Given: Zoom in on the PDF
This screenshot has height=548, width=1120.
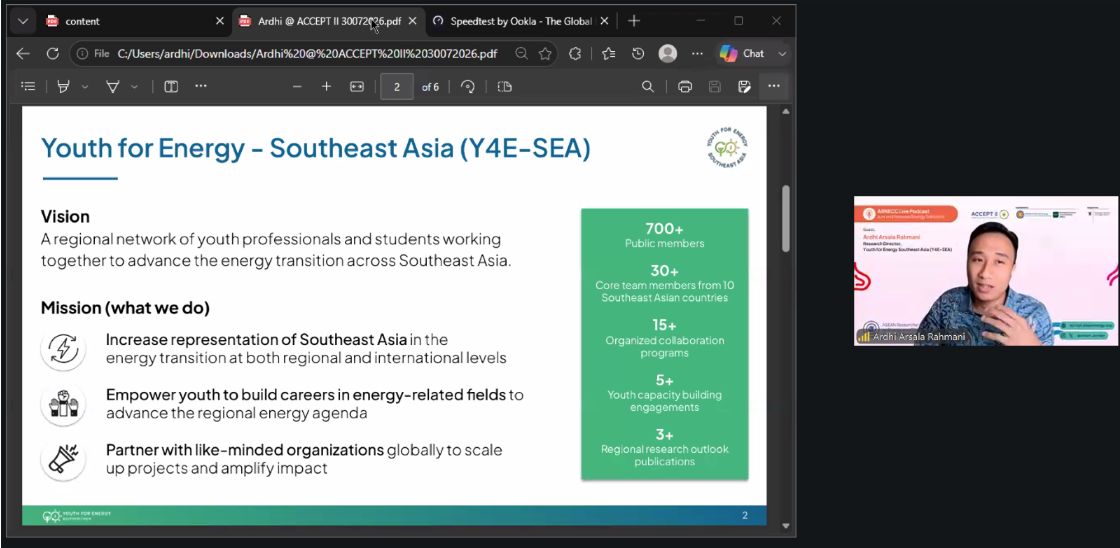Looking at the screenshot, I should (x=326, y=86).
